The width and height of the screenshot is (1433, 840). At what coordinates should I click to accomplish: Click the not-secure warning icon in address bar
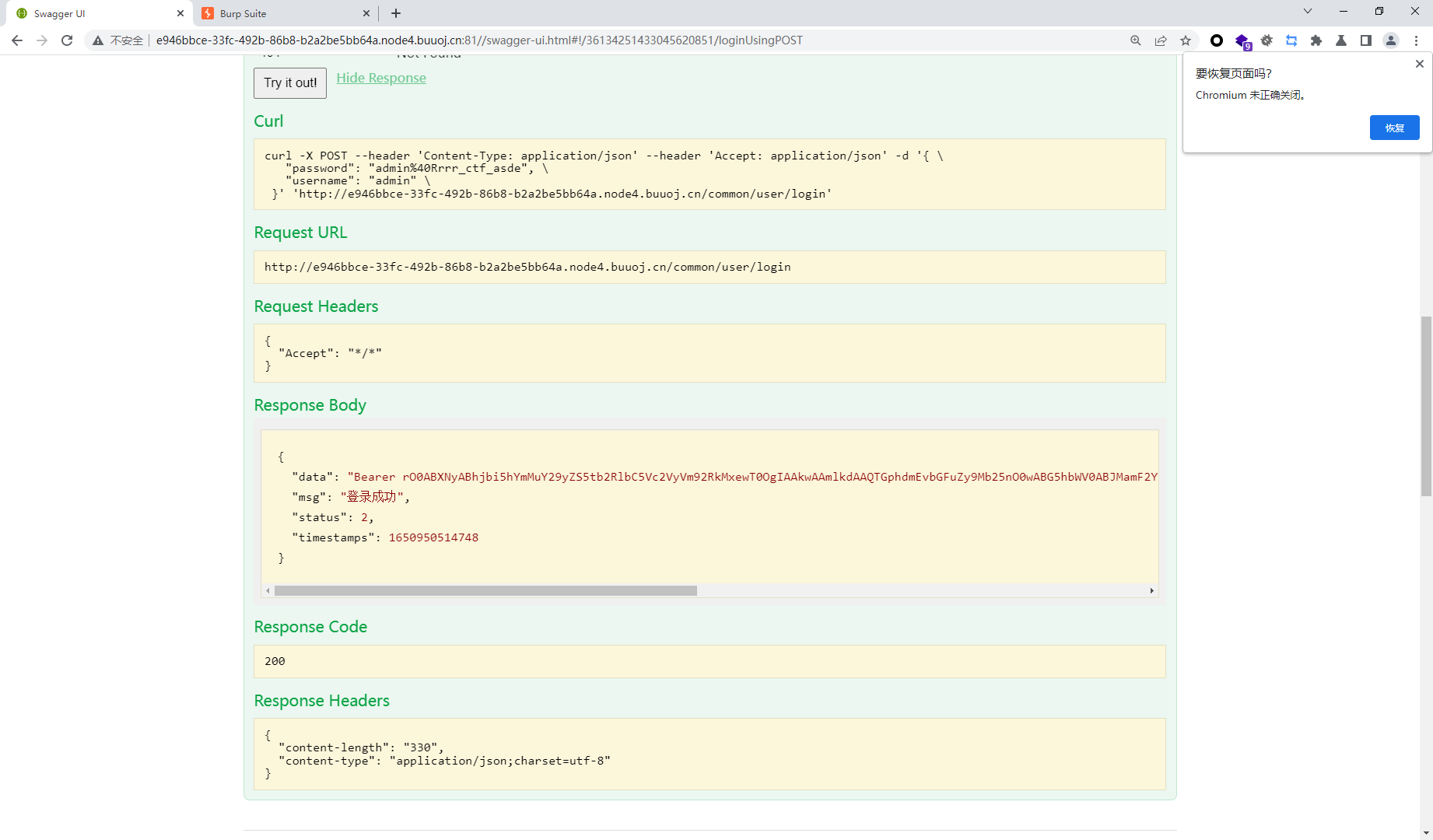(x=98, y=40)
